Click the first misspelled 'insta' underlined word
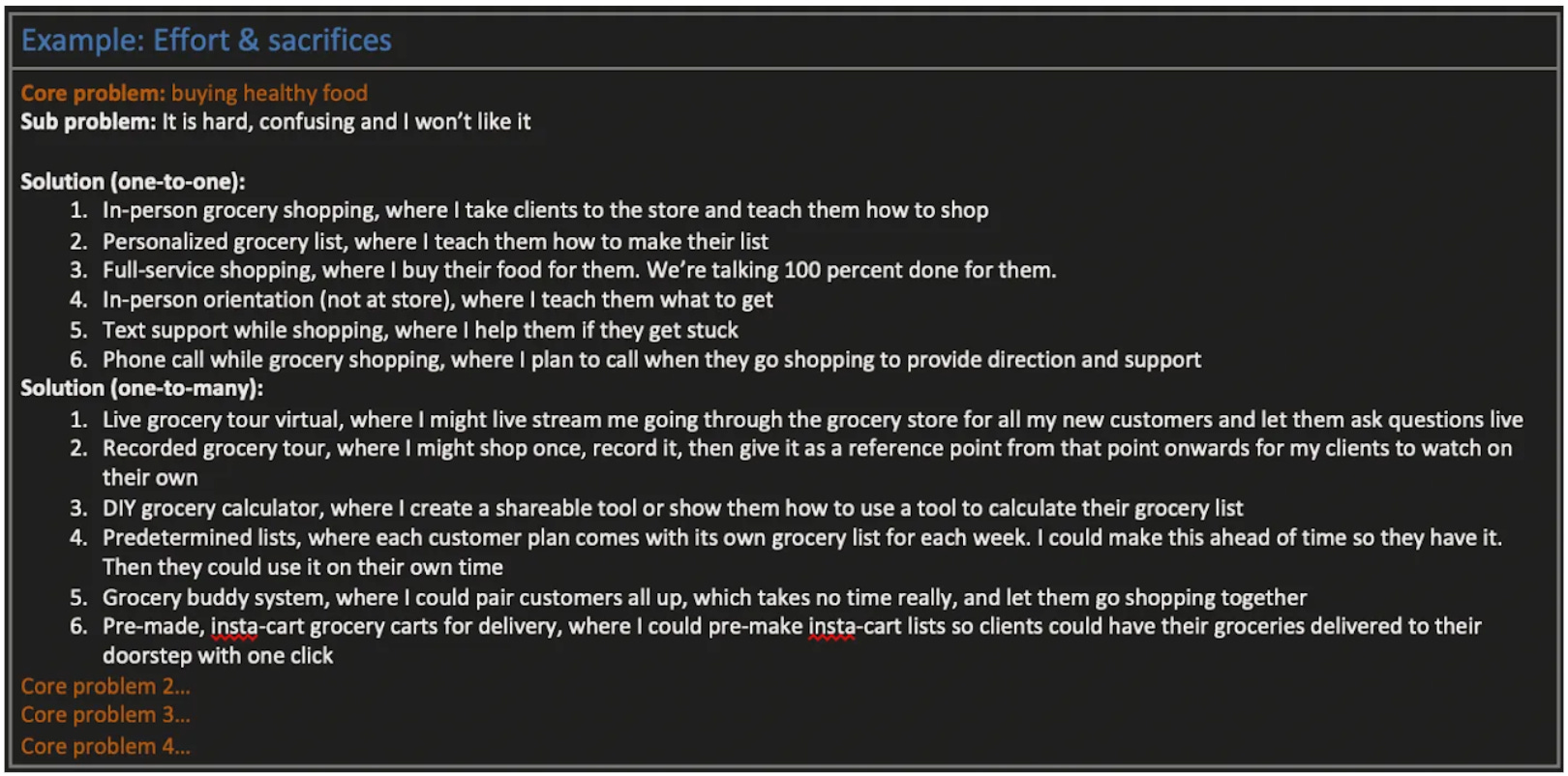The height and width of the screenshot is (776, 1568). pos(234,627)
